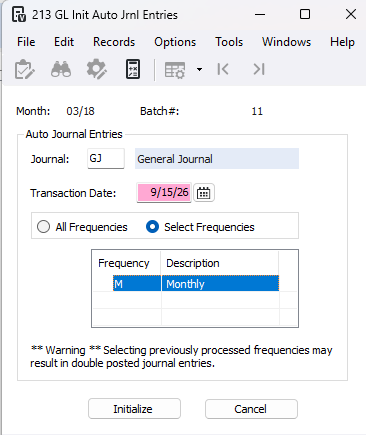Open the Transaction Date calendar picker
Viewport: 366px width, 435px height.
[x=204, y=193]
